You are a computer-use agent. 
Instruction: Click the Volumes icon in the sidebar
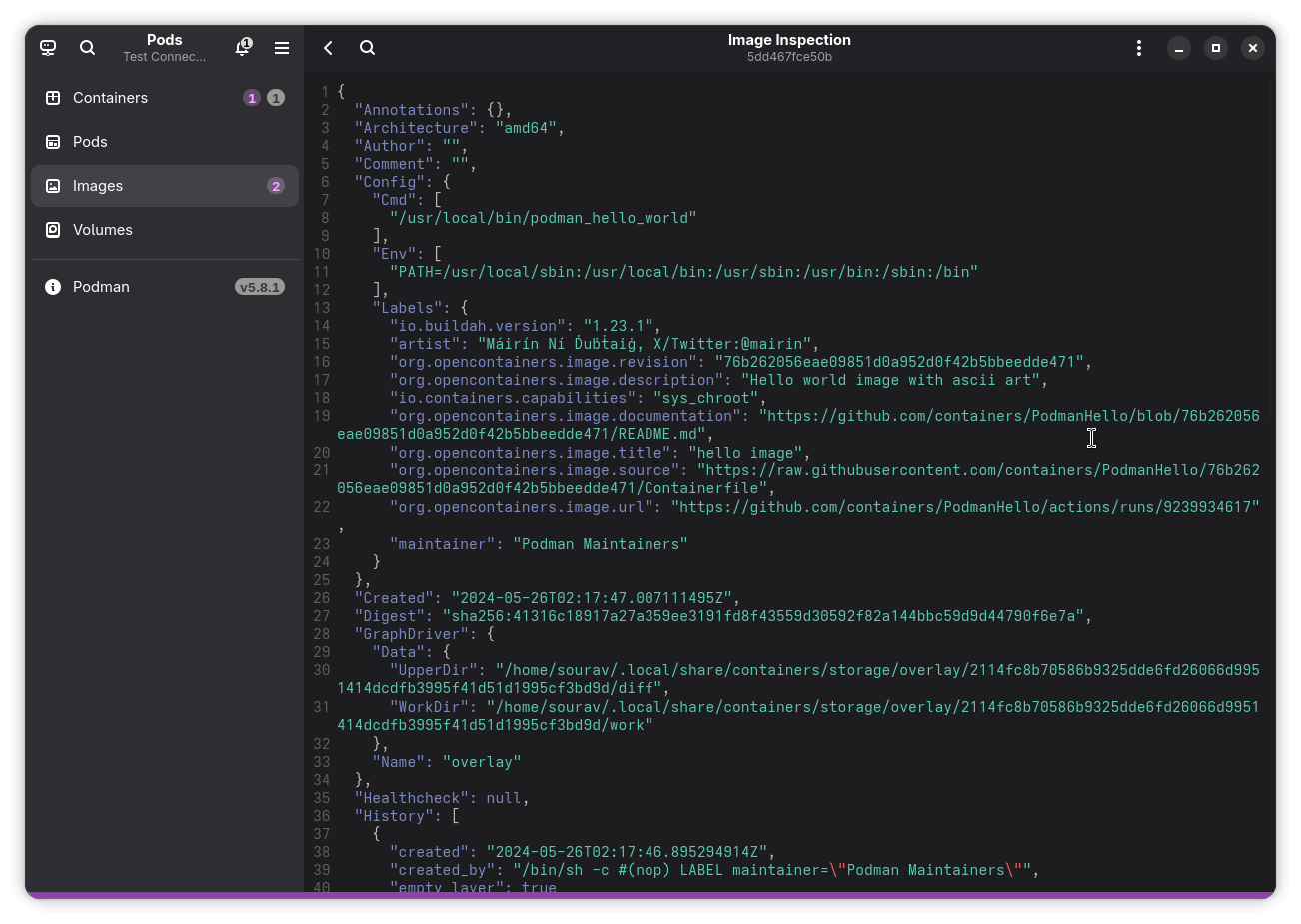click(x=53, y=230)
